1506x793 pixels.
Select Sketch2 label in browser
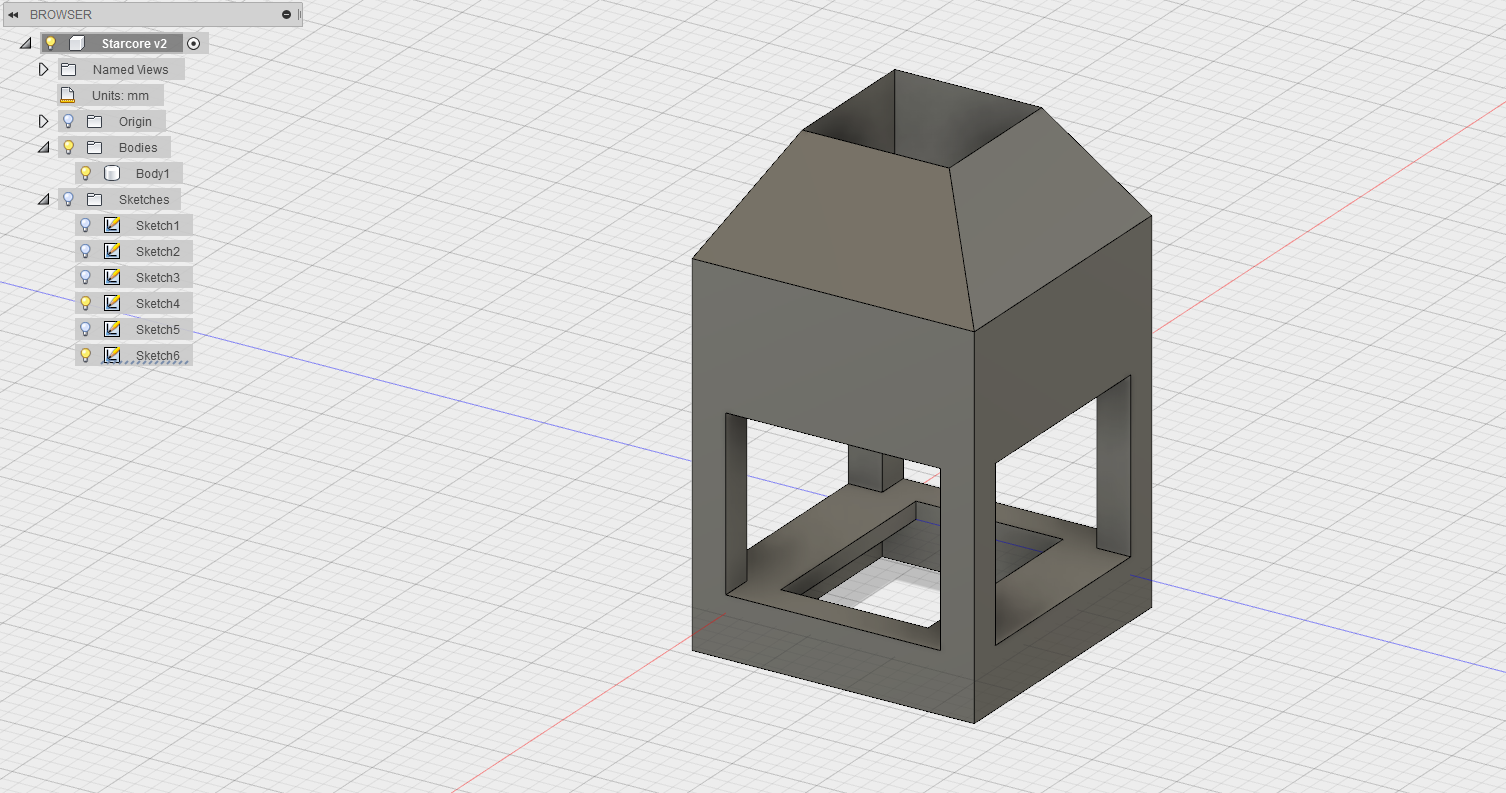coord(158,252)
